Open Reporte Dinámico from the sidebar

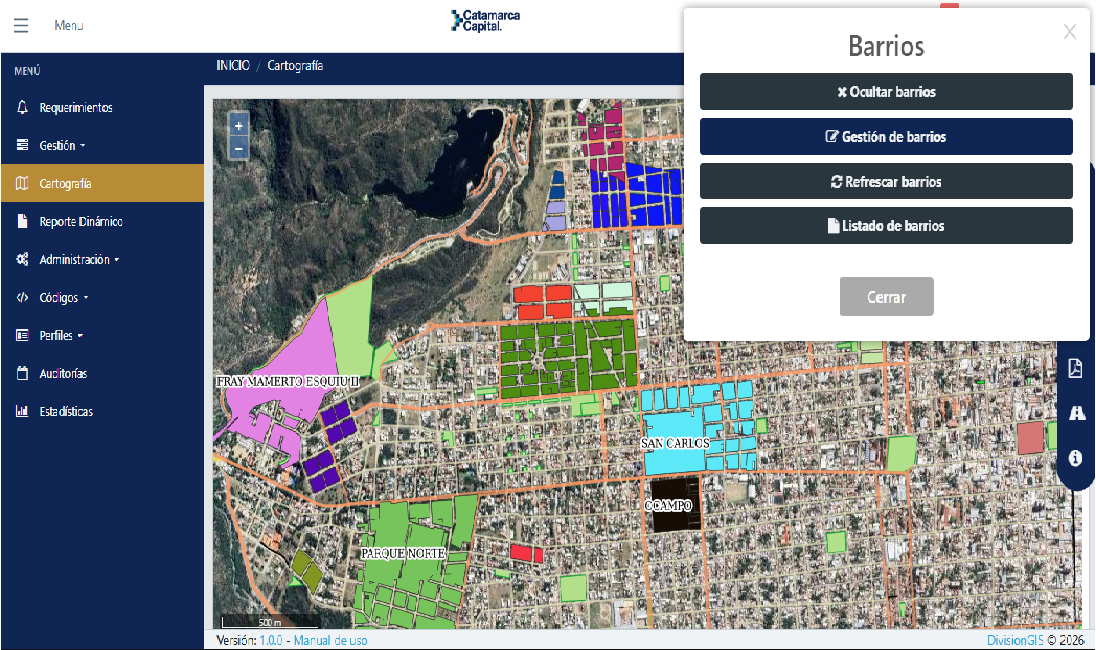(83, 221)
